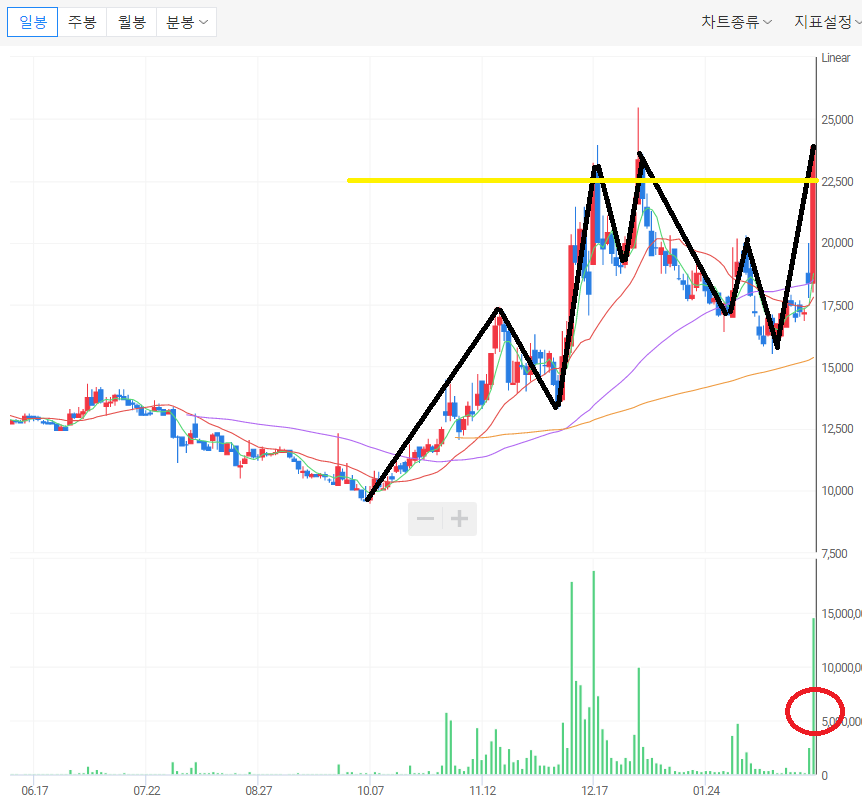Image resolution: width=862 pixels, height=803 pixels.
Task: Switch to the 월봉 monthly chart tab
Action: click(131, 22)
